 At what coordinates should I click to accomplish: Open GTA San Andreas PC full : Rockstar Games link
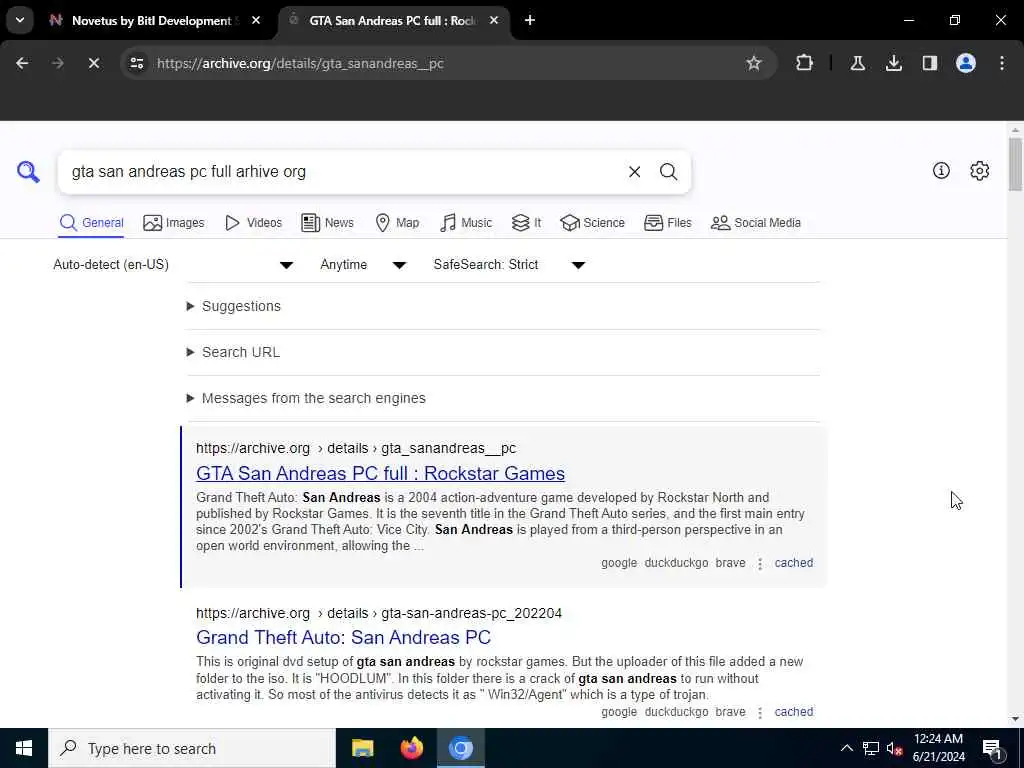coord(380,473)
